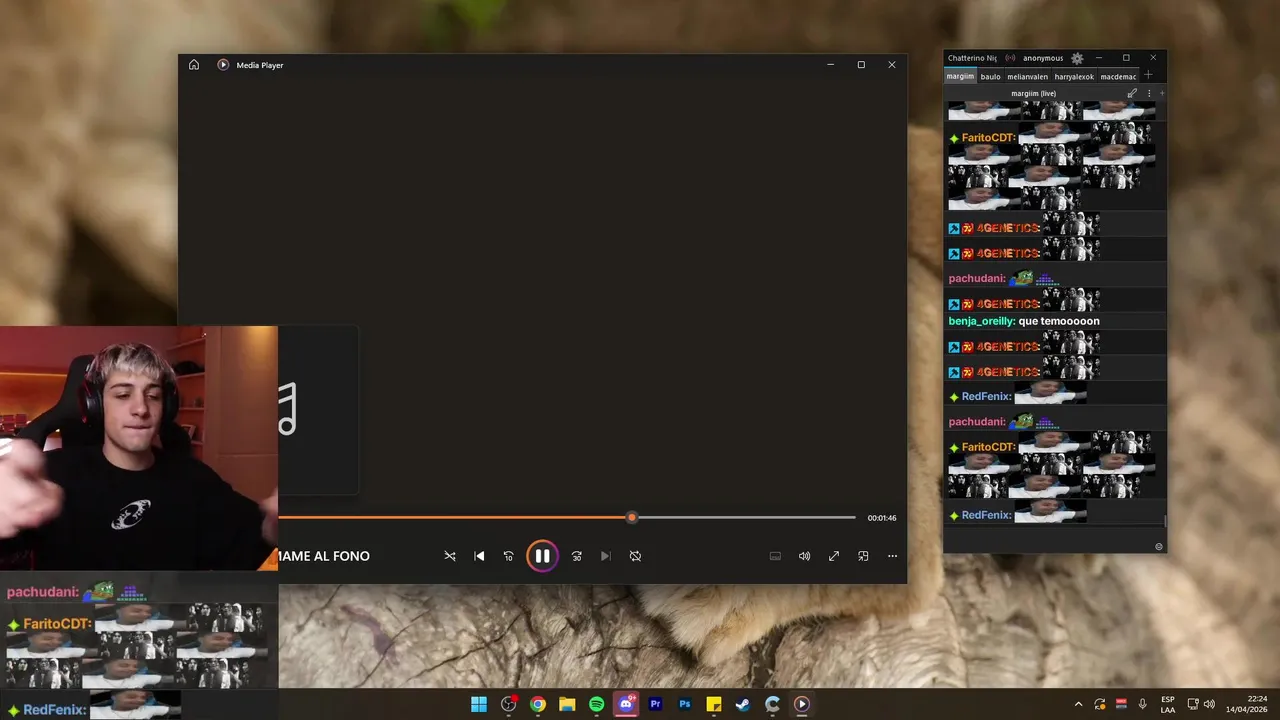Screen dimensions: 1280x720
Task: Go to previous track in Media Player
Action: [x=479, y=556]
